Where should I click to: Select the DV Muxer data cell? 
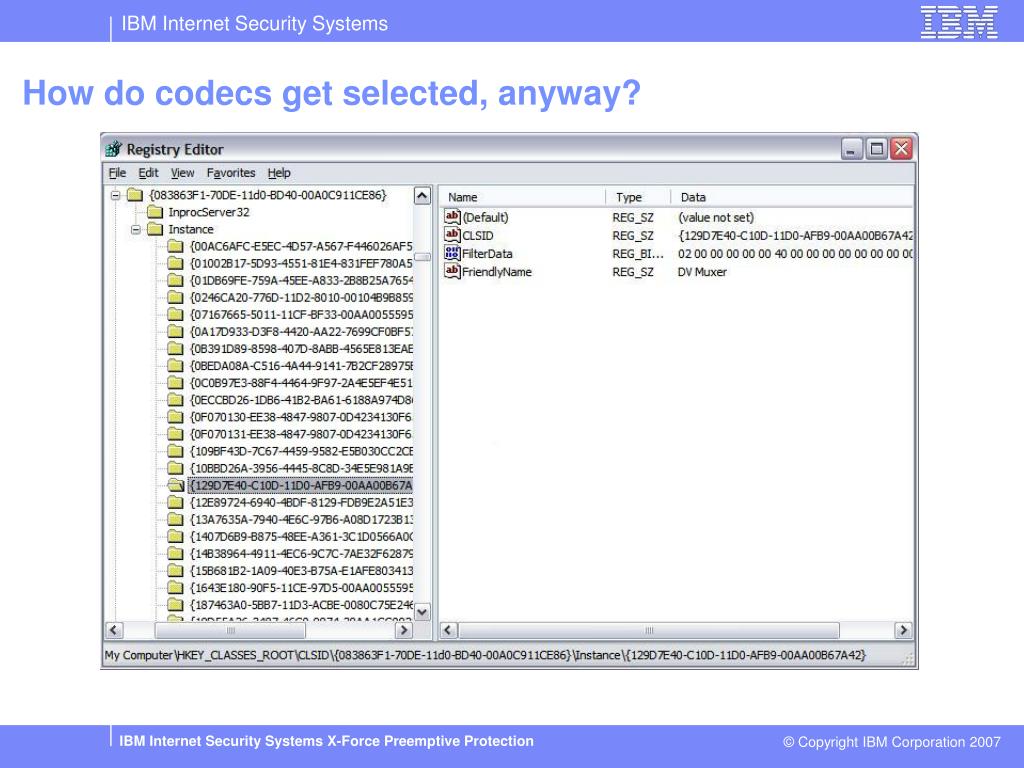click(x=702, y=272)
